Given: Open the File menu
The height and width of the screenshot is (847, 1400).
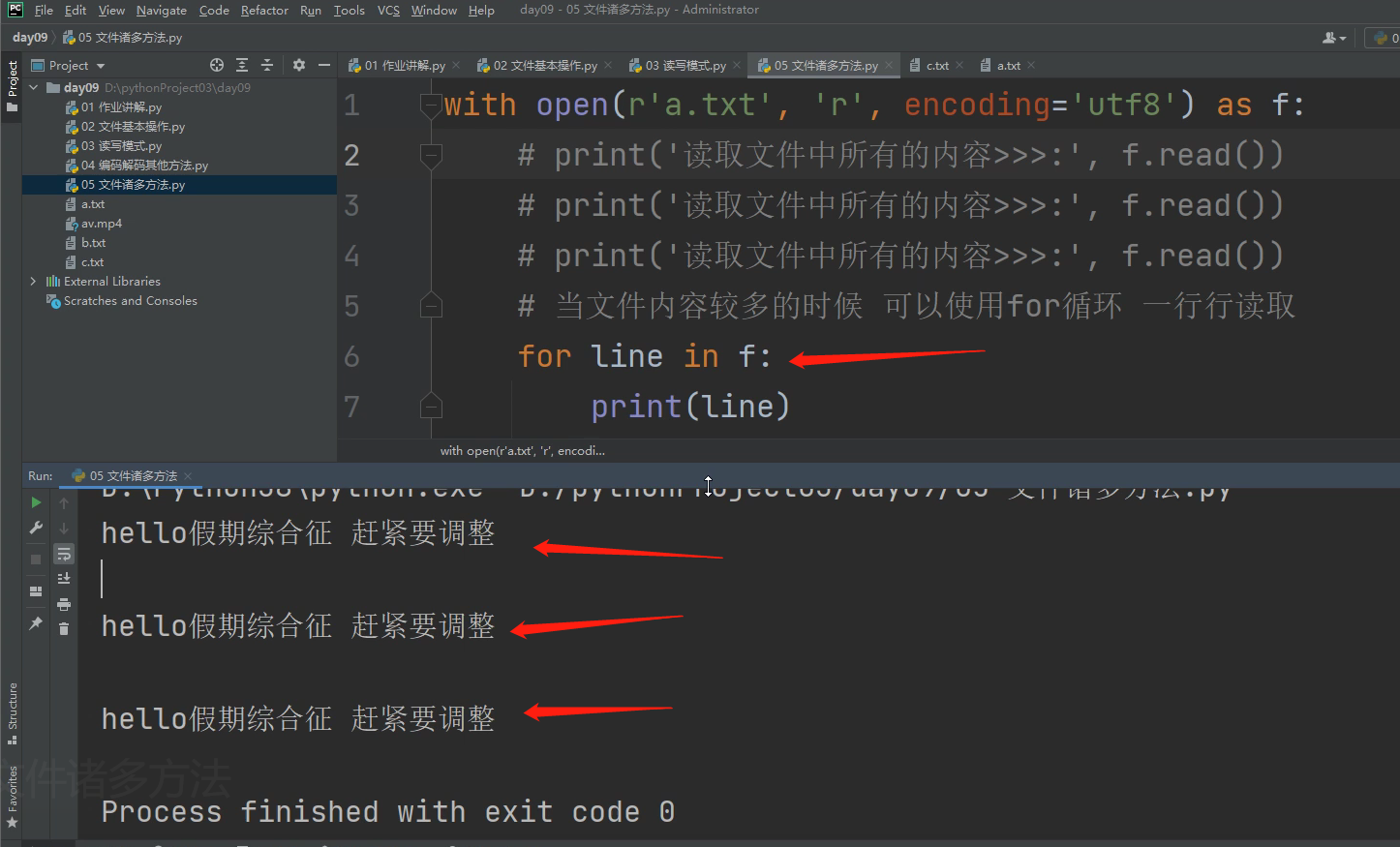Looking at the screenshot, I should [44, 10].
